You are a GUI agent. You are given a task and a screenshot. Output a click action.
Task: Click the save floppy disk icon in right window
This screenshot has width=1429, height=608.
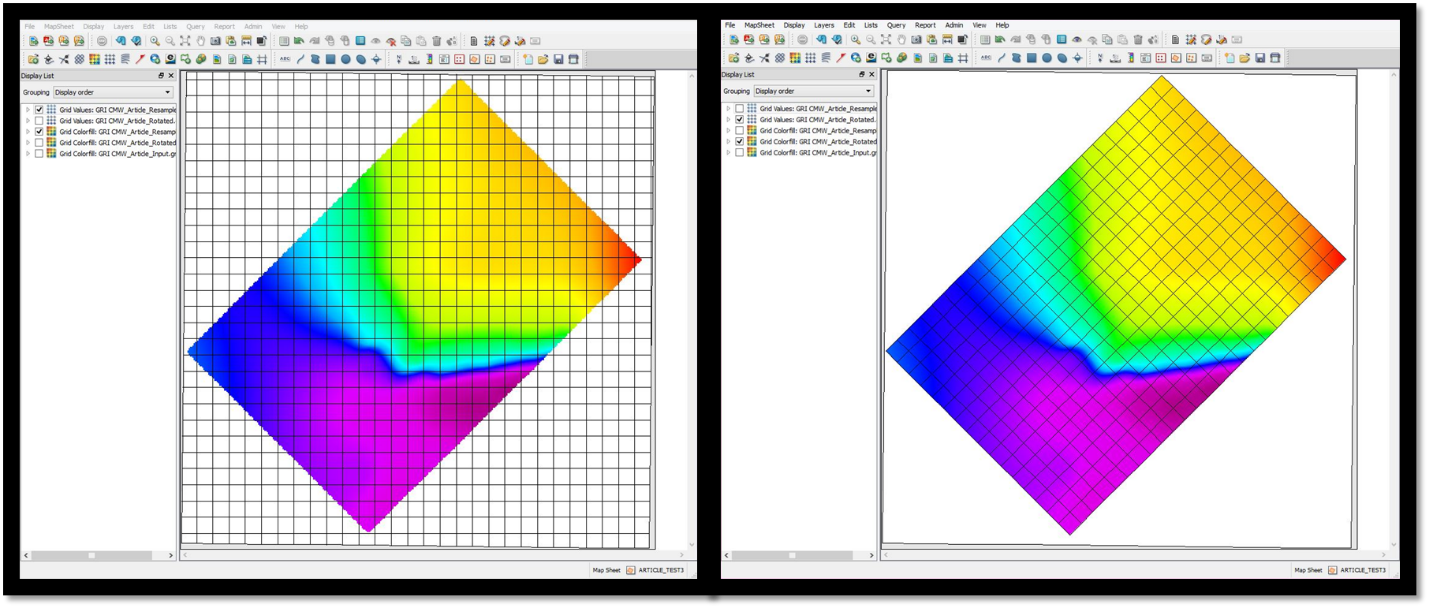tap(1259, 59)
